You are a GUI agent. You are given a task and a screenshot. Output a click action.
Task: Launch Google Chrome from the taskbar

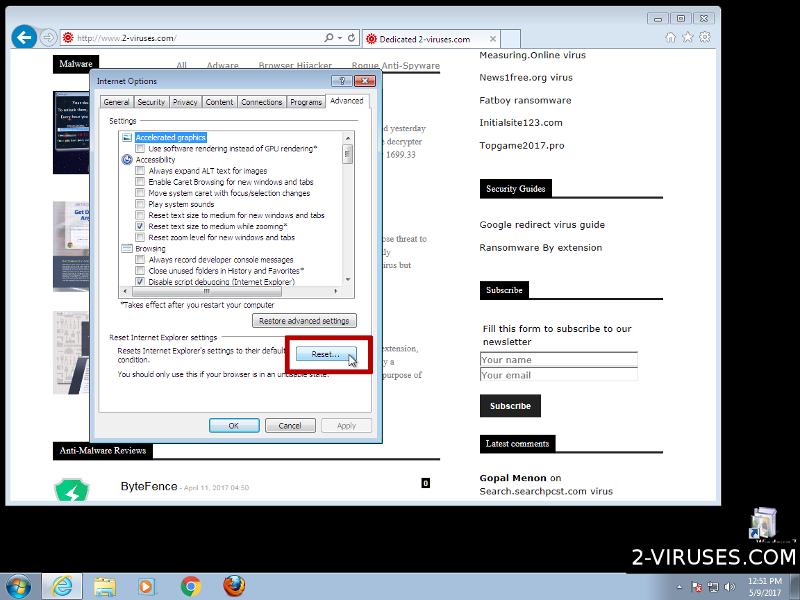[x=191, y=585]
